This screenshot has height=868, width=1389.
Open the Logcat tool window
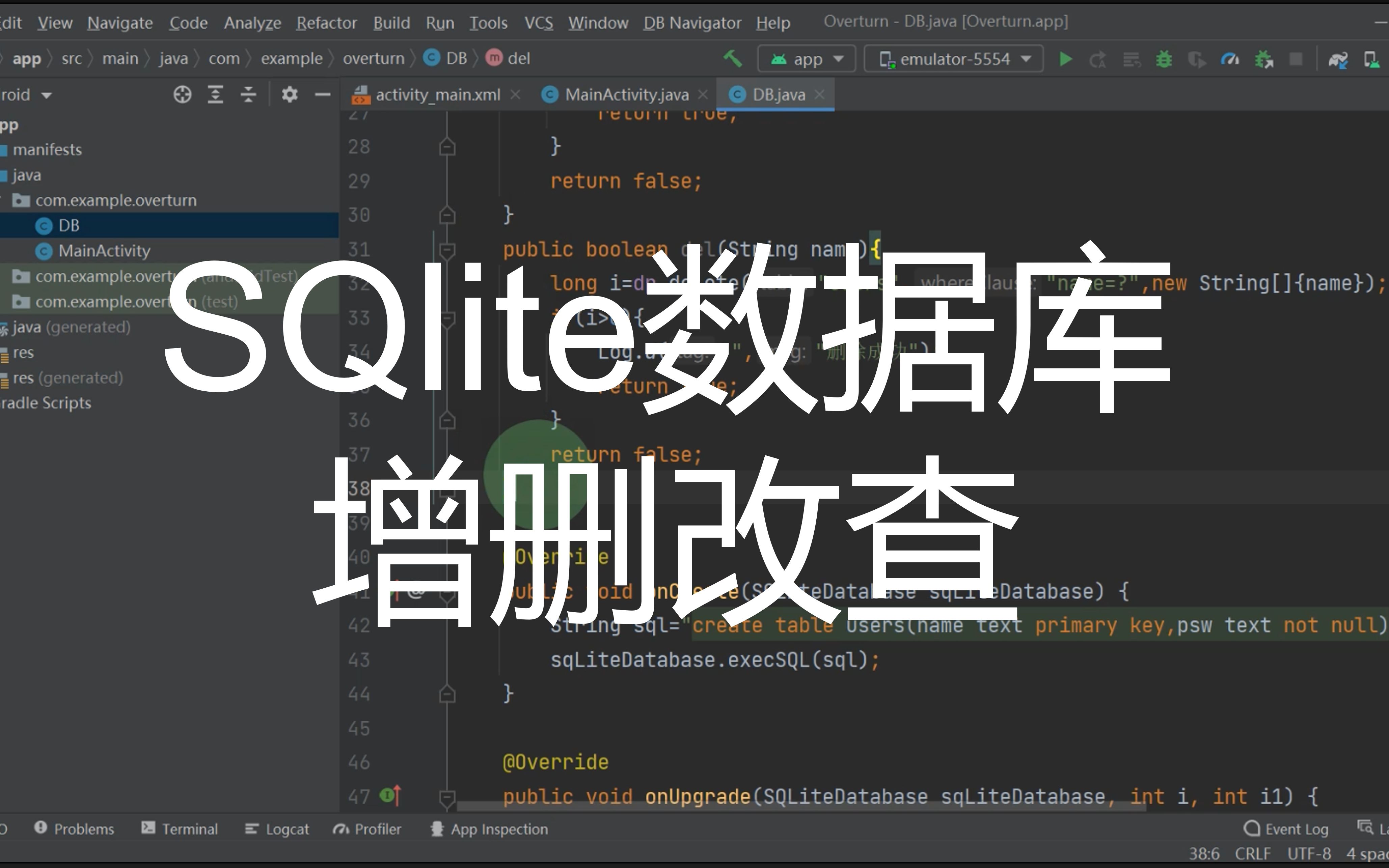[x=277, y=829]
